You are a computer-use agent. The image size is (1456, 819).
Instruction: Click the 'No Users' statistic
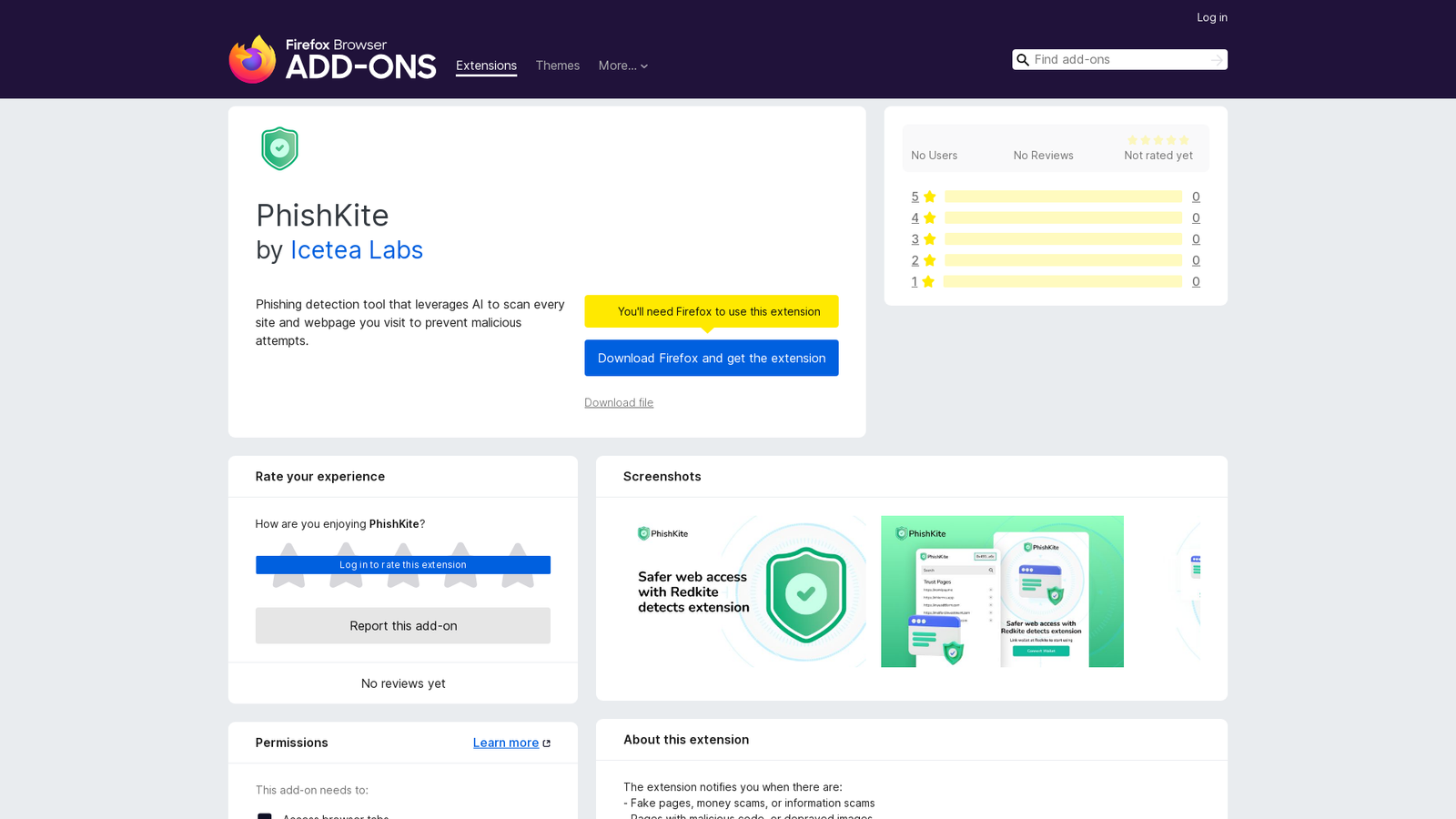(935, 156)
